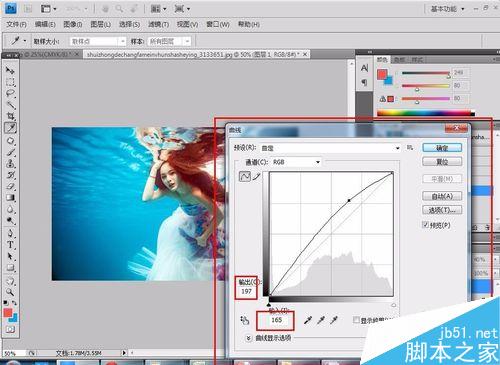
Task: Launch Bridge from the application bar
Action: (x=28, y=9)
